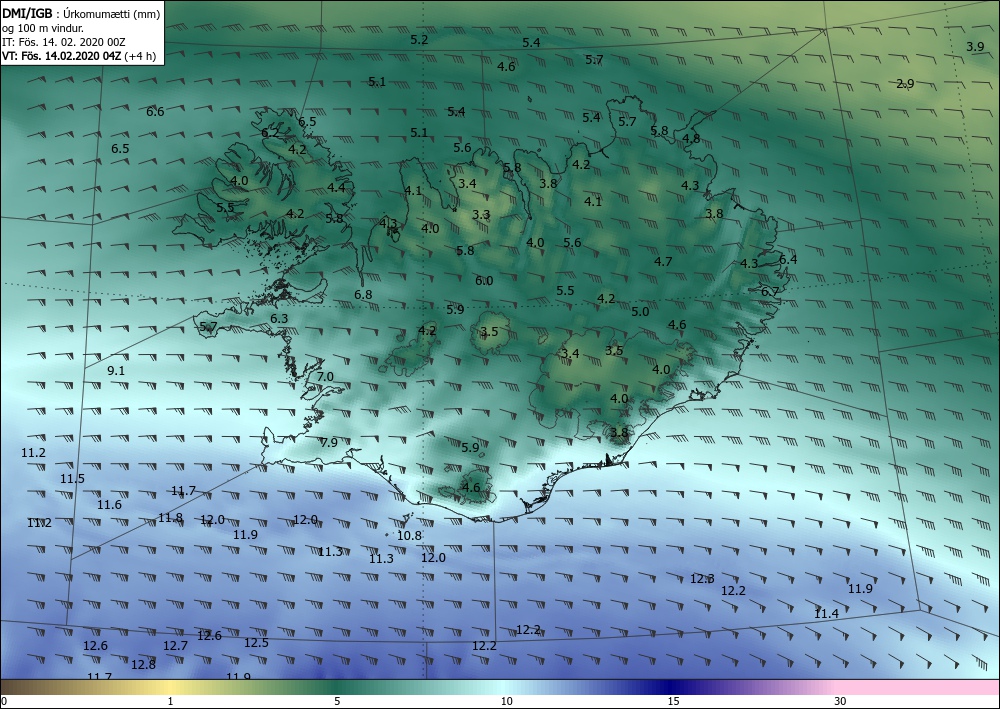
Task: Click the "DMI/IGB : Úrkomumætti (mm)" title line
Action: [x=81, y=13]
